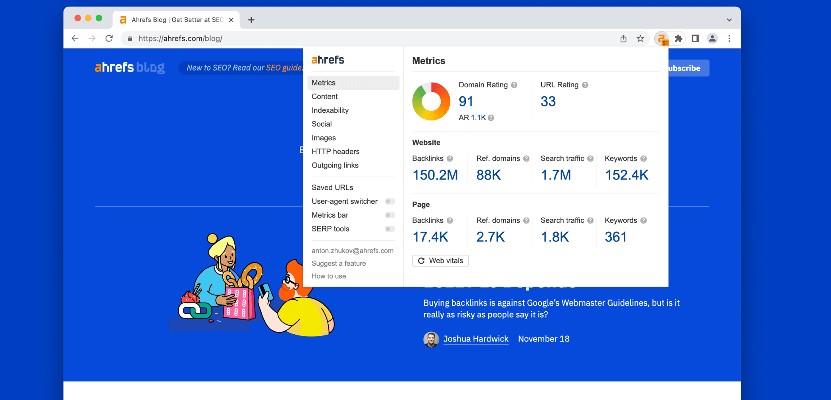Expand the tab search chevron

click(x=728, y=19)
